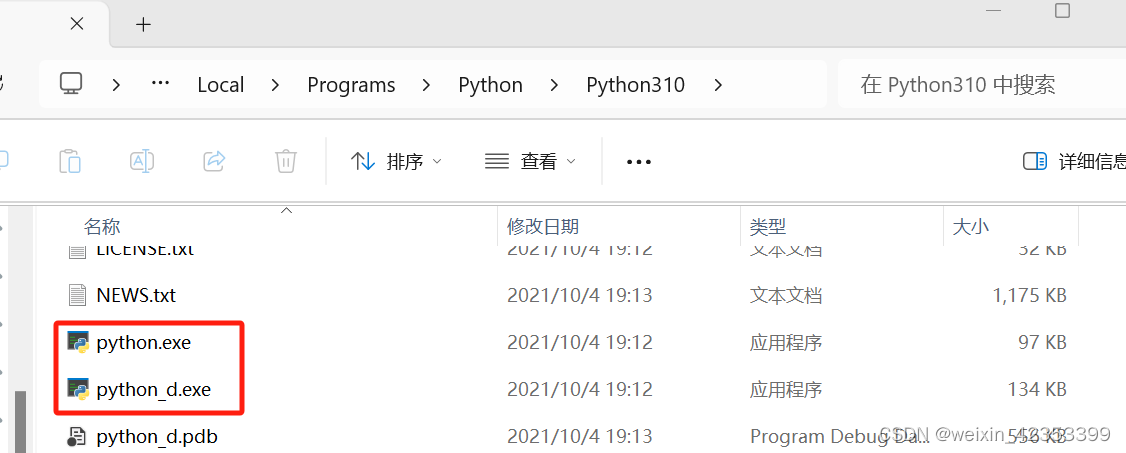This screenshot has height=453, width=1126.
Task: Close the current File Explorer tab
Action: pos(77,24)
